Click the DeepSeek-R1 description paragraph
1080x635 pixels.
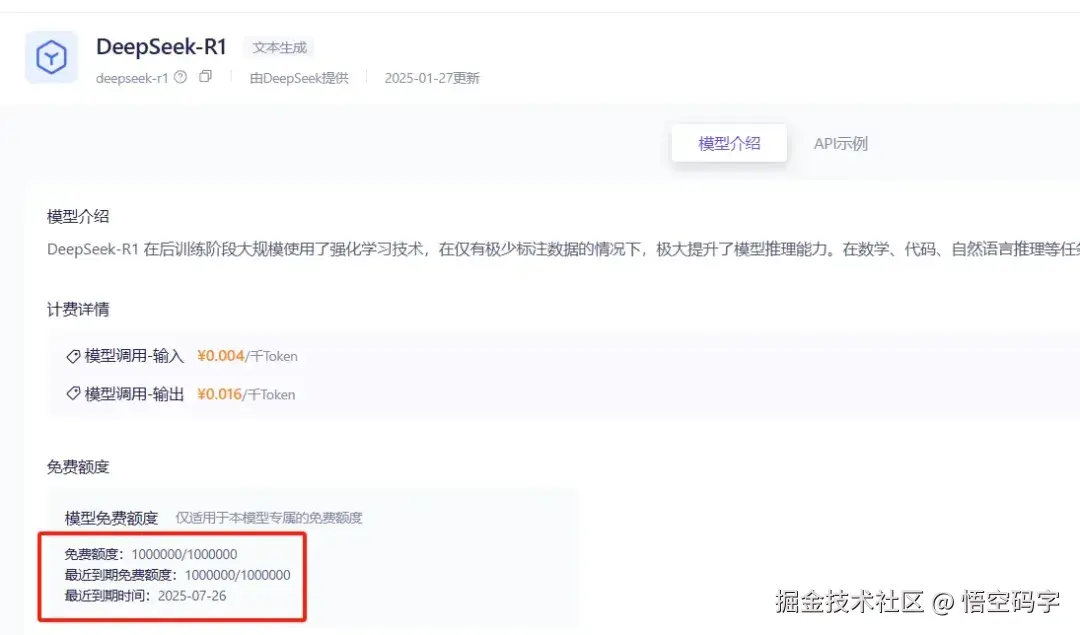click(x=563, y=249)
